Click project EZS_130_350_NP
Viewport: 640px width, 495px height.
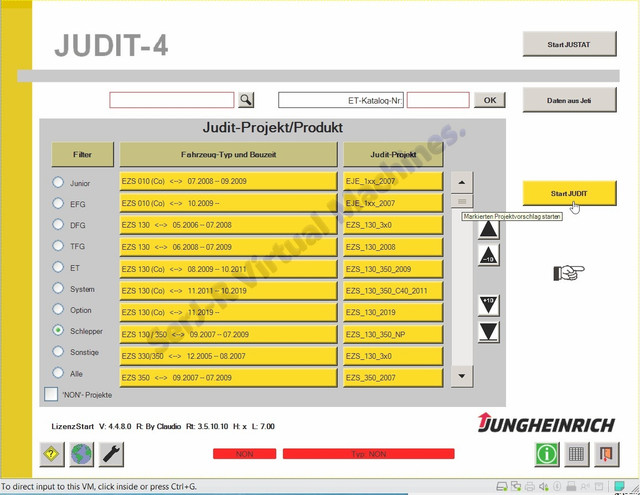click(393, 334)
